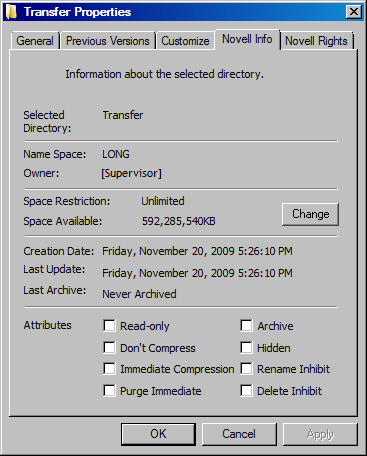This screenshot has height=456, width=367.
Task: Click the folder icon in the title bar
Action: click(11, 12)
